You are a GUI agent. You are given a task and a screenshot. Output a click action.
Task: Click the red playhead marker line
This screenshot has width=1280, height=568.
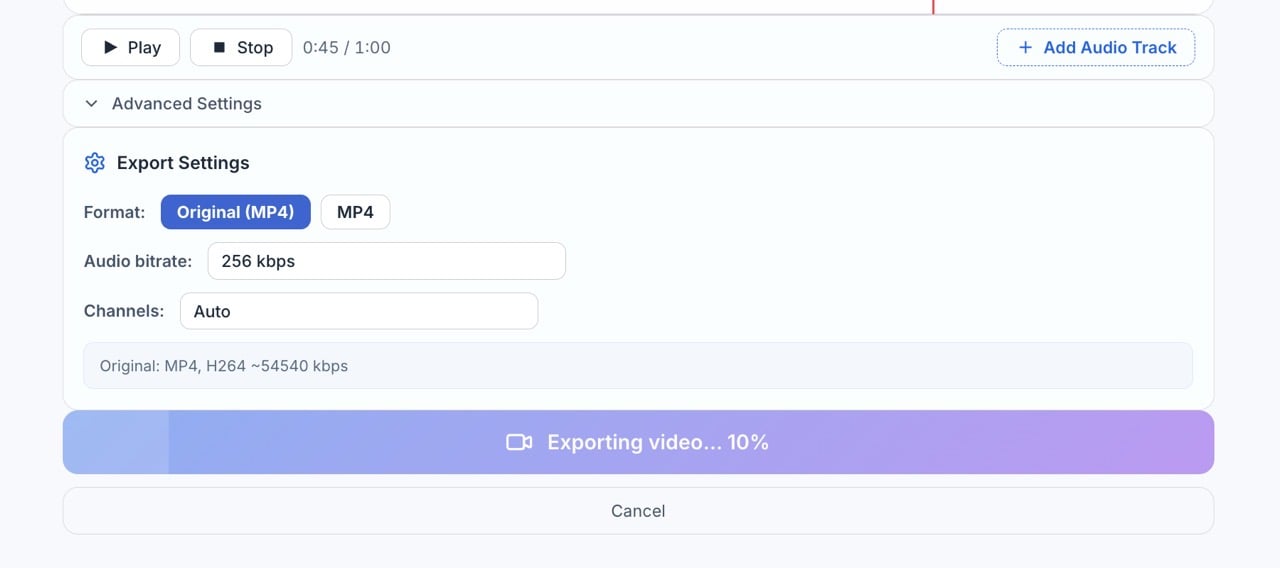[933, 6]
